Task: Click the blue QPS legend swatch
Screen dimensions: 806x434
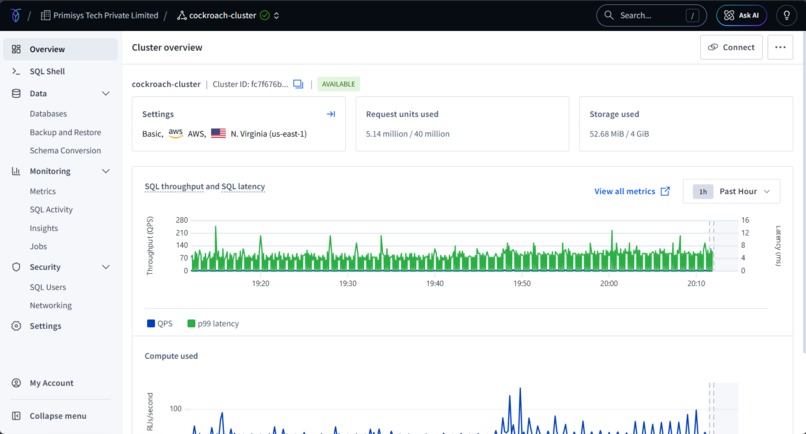Action: tap(151, 323)
